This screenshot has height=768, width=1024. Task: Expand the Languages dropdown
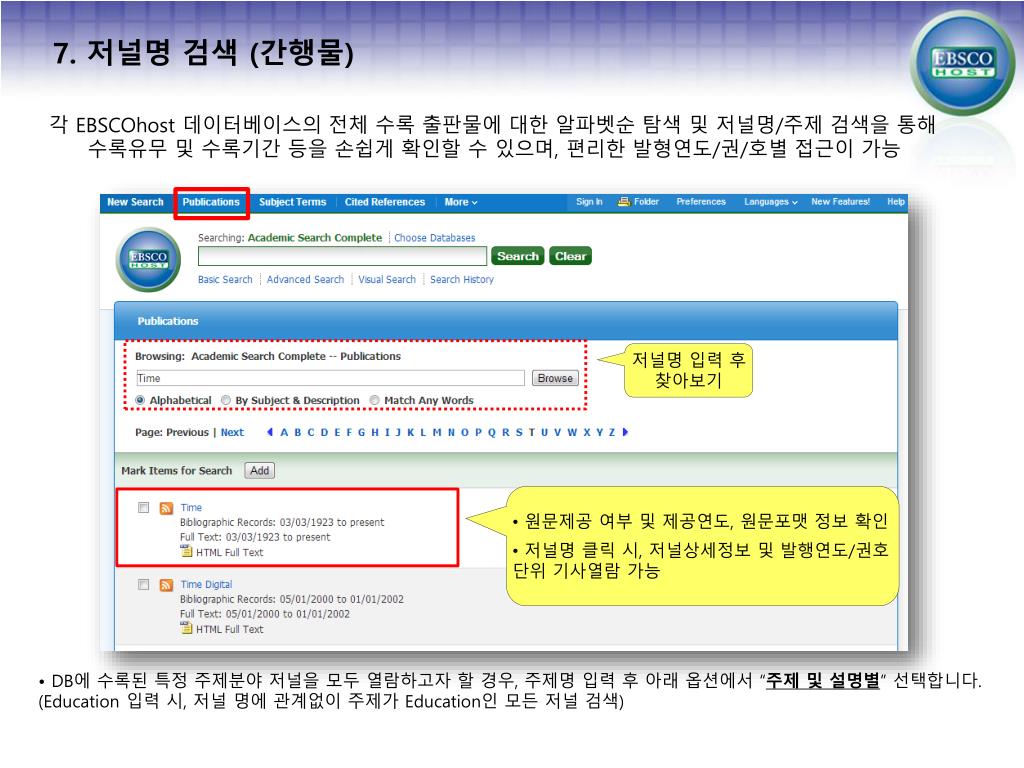771,202
